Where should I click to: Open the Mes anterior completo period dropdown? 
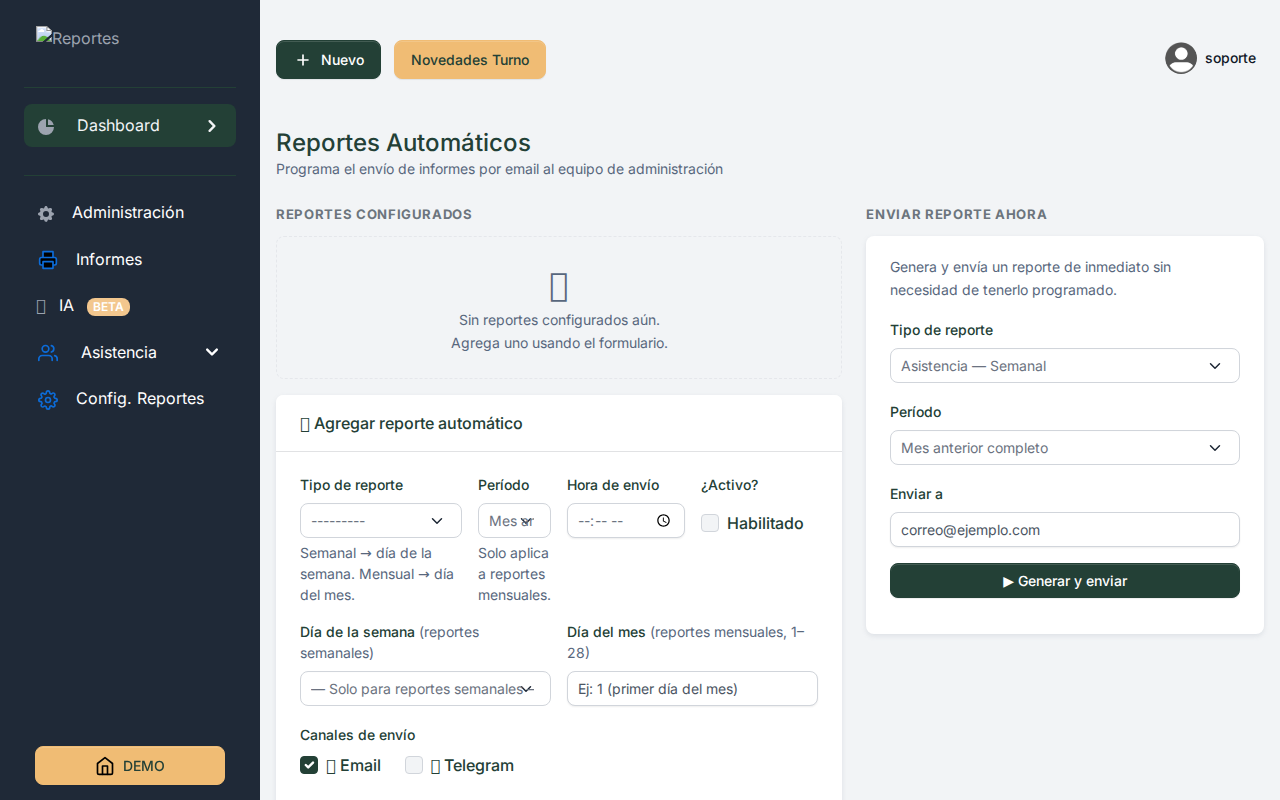tap(1065, 448)
